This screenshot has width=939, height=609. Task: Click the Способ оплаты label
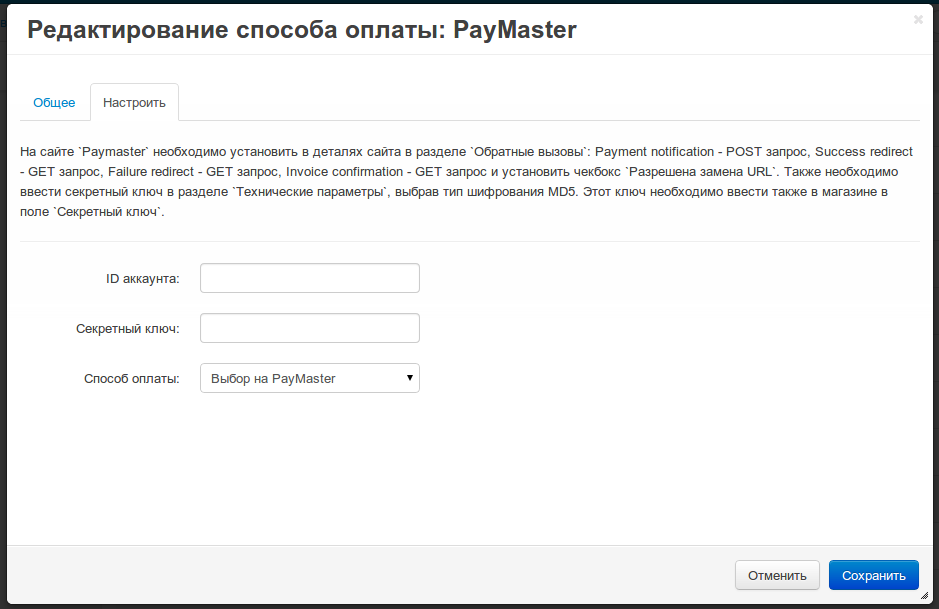(x=131, y=379)
